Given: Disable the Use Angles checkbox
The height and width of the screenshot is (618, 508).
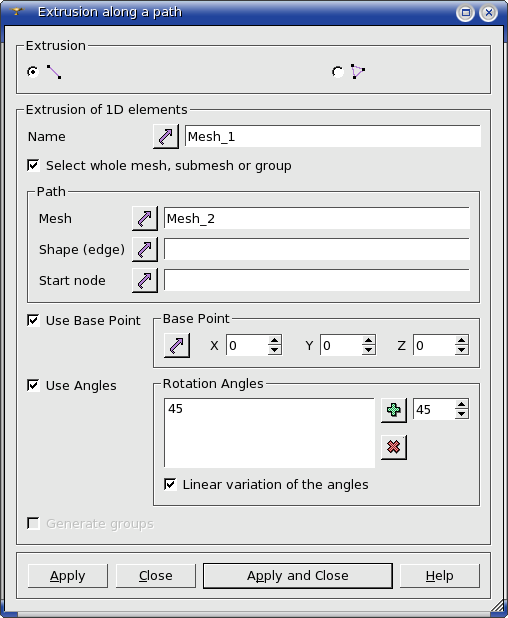Looking at the screenshot, I should tap(33, 385).
